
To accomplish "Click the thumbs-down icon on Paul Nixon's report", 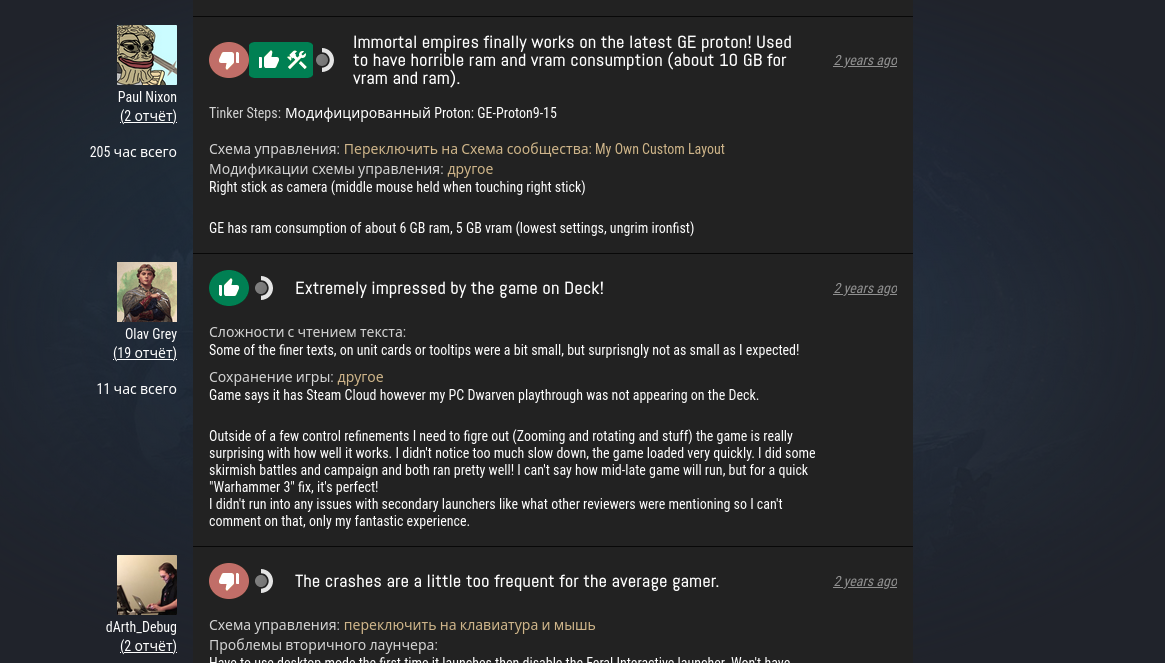I will (x=229, y=60).
